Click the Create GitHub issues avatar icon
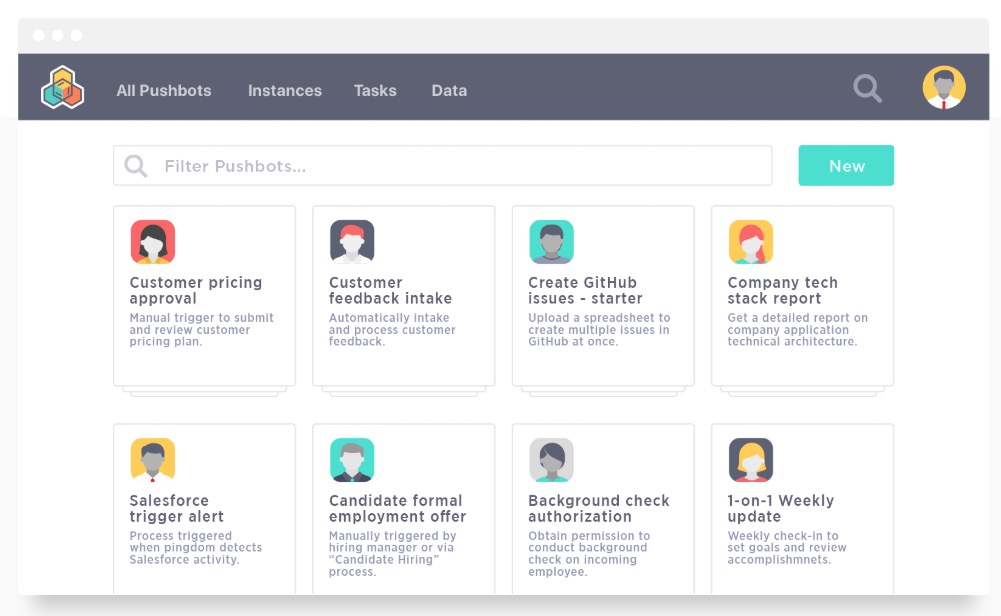The image size is (1001, 616). [x=551, y=242]
